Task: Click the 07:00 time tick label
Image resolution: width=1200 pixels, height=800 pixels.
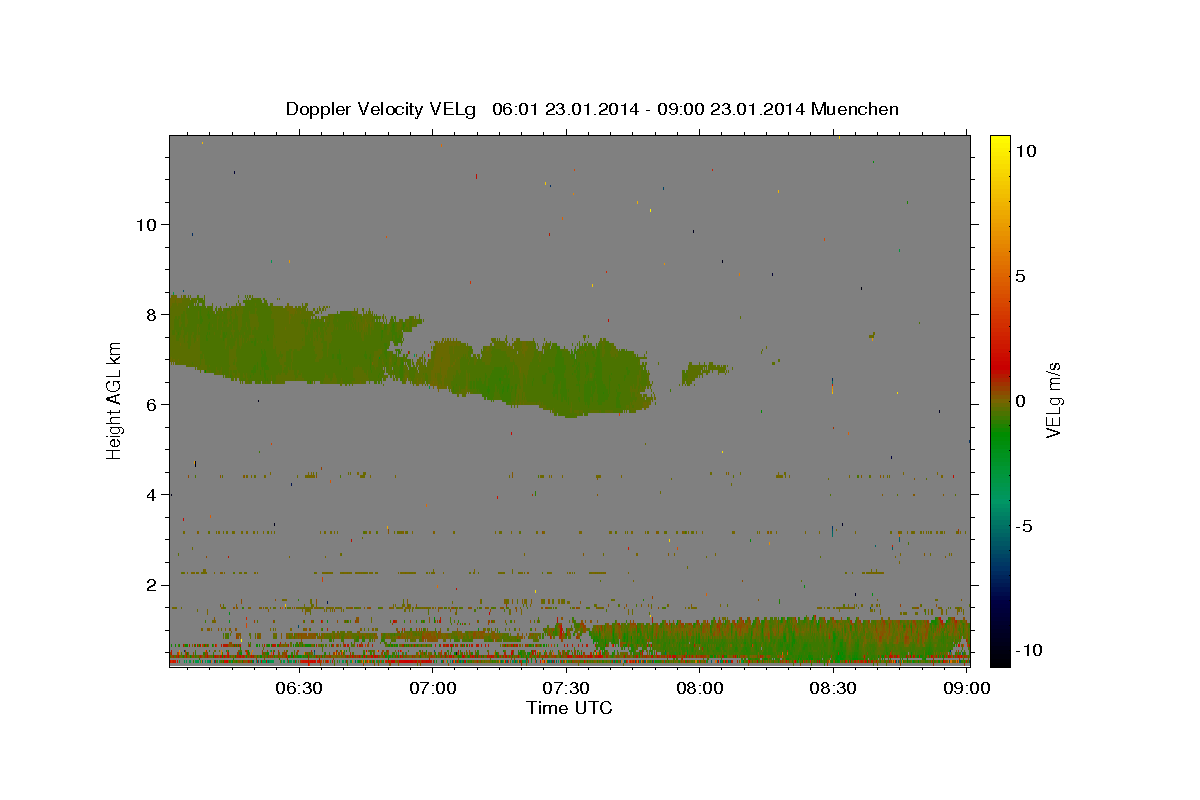Action: tap(435, 688)
